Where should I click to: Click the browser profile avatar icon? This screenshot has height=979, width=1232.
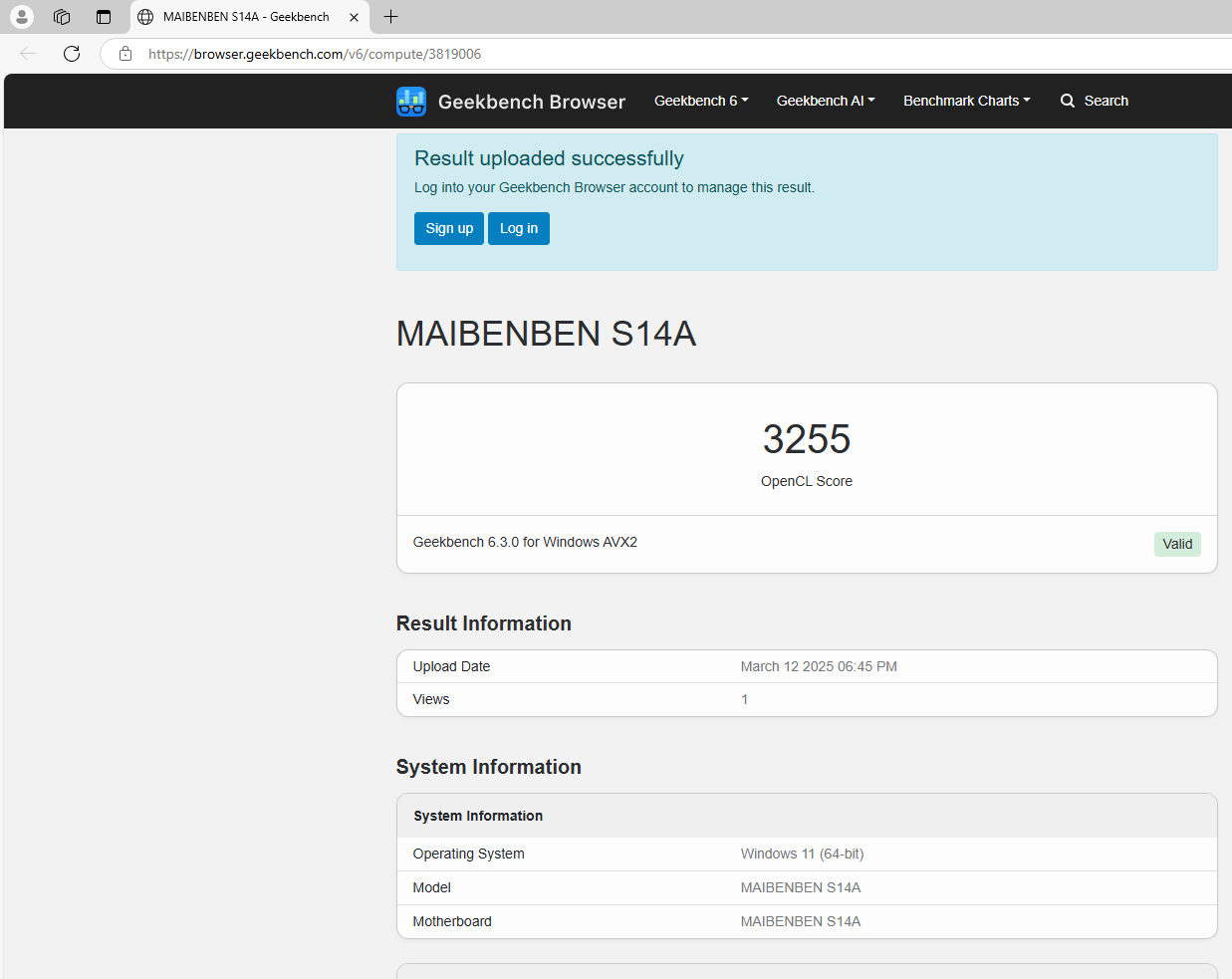click(x=22, y=17)
